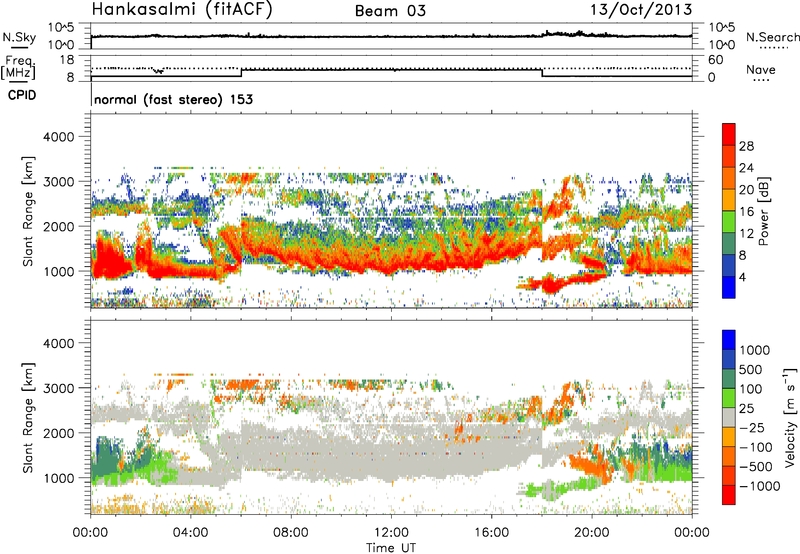The image size is (800, 554).
Task: Click the 500 label on velocity color bar
Action: click(752, 370)
